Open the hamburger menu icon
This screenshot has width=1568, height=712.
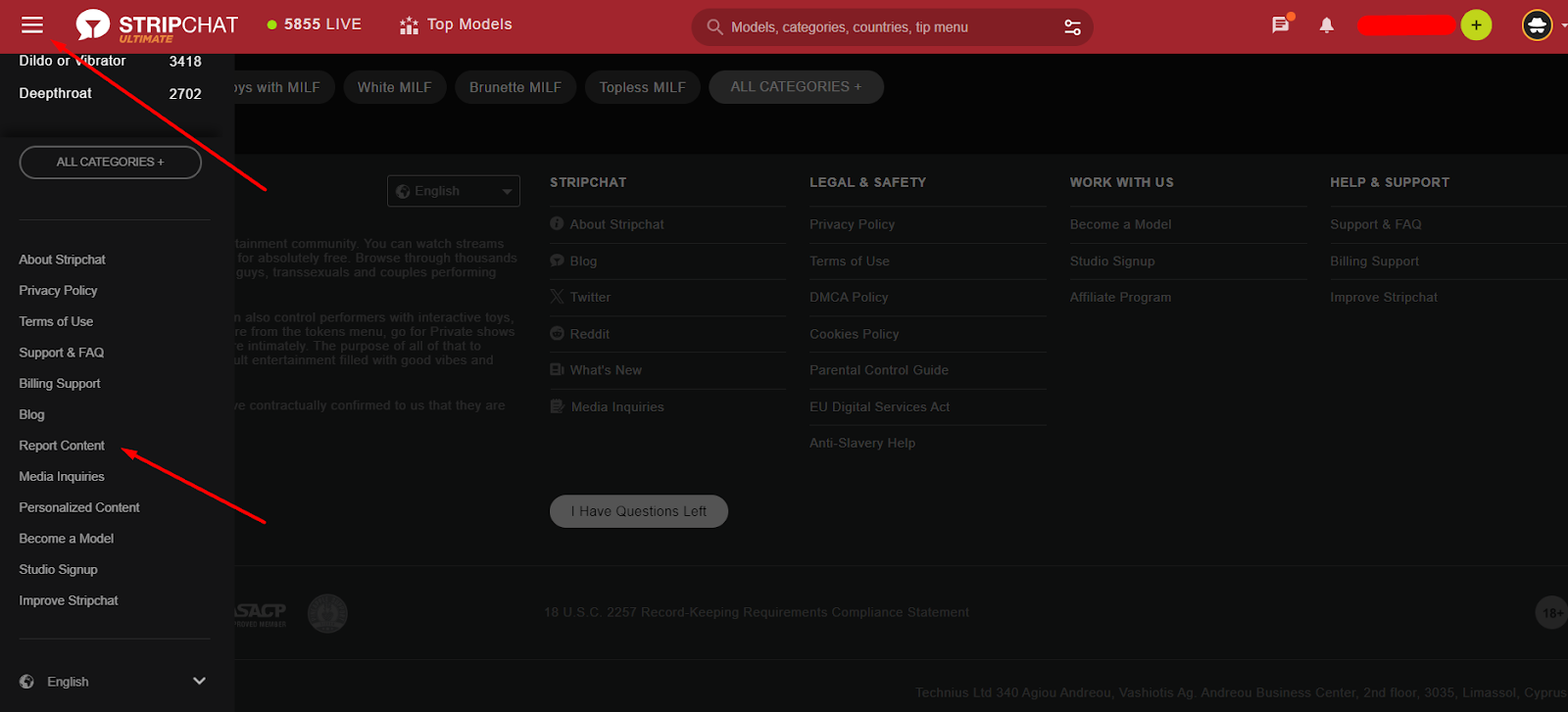(x=32, y=24)
